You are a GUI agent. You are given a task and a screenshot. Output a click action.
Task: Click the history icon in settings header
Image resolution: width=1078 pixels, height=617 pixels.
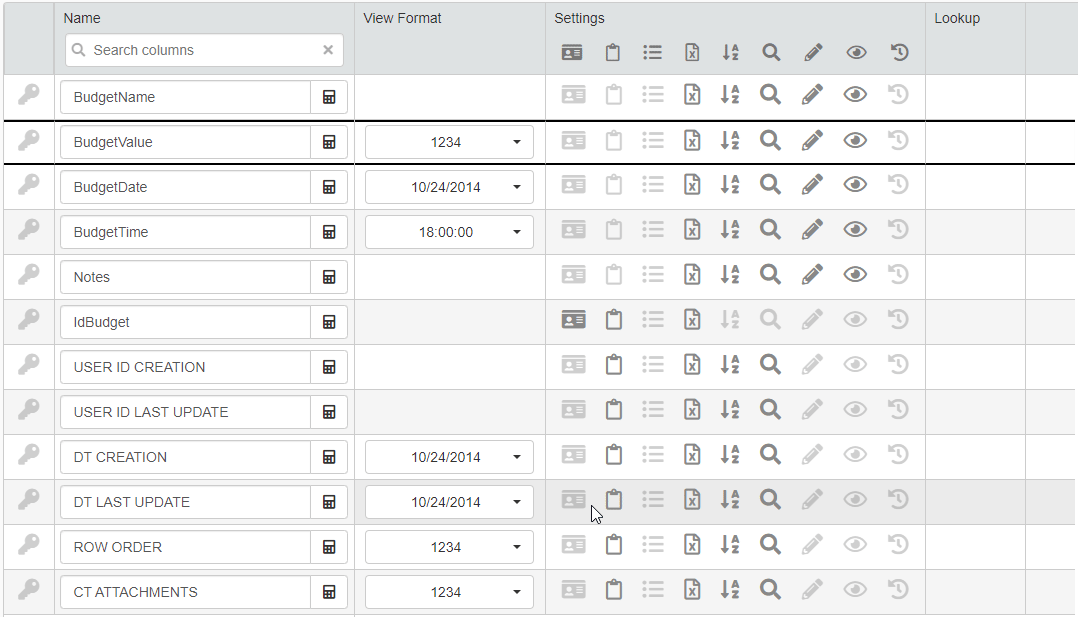(899, 53)
